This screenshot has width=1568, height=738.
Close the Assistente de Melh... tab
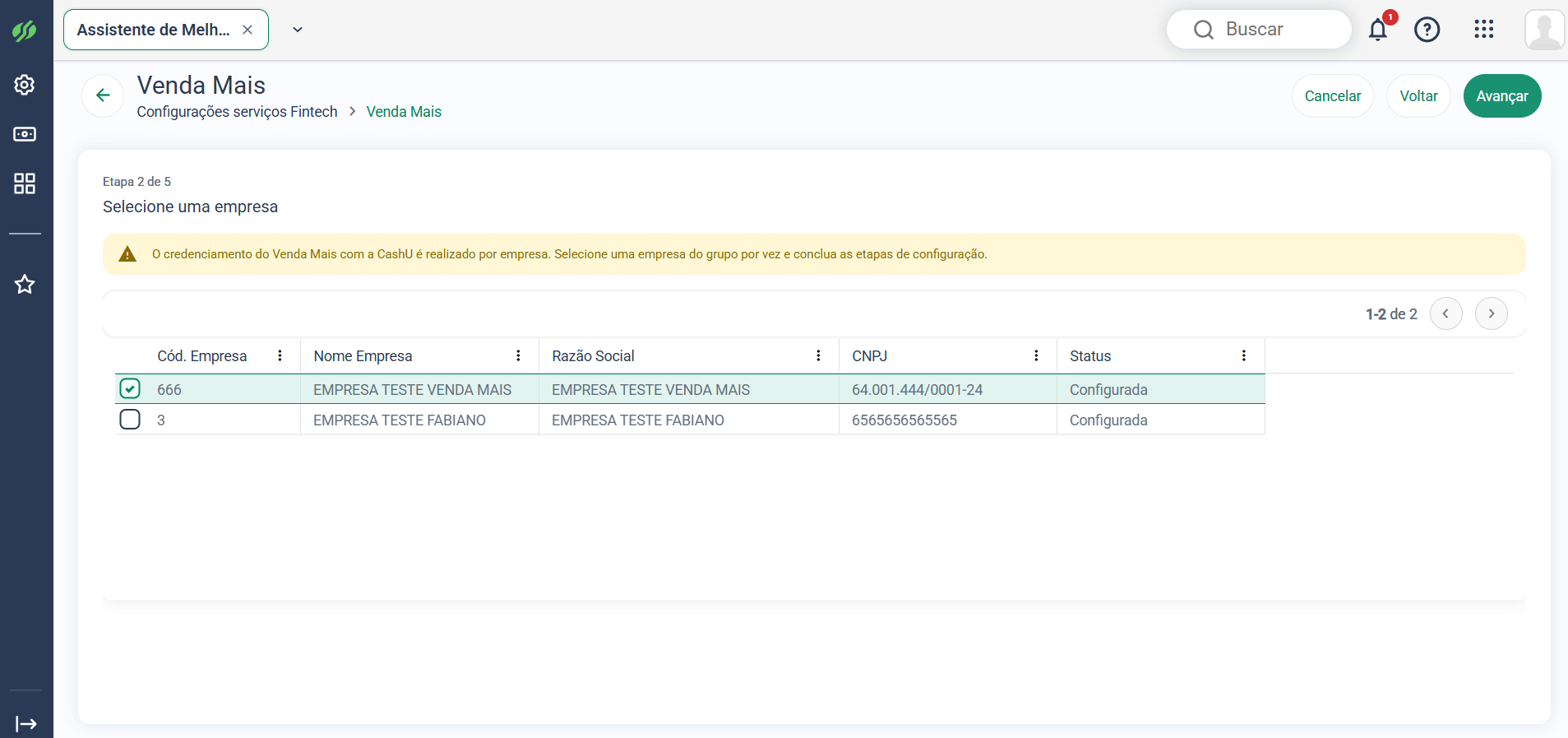(247, 30)
